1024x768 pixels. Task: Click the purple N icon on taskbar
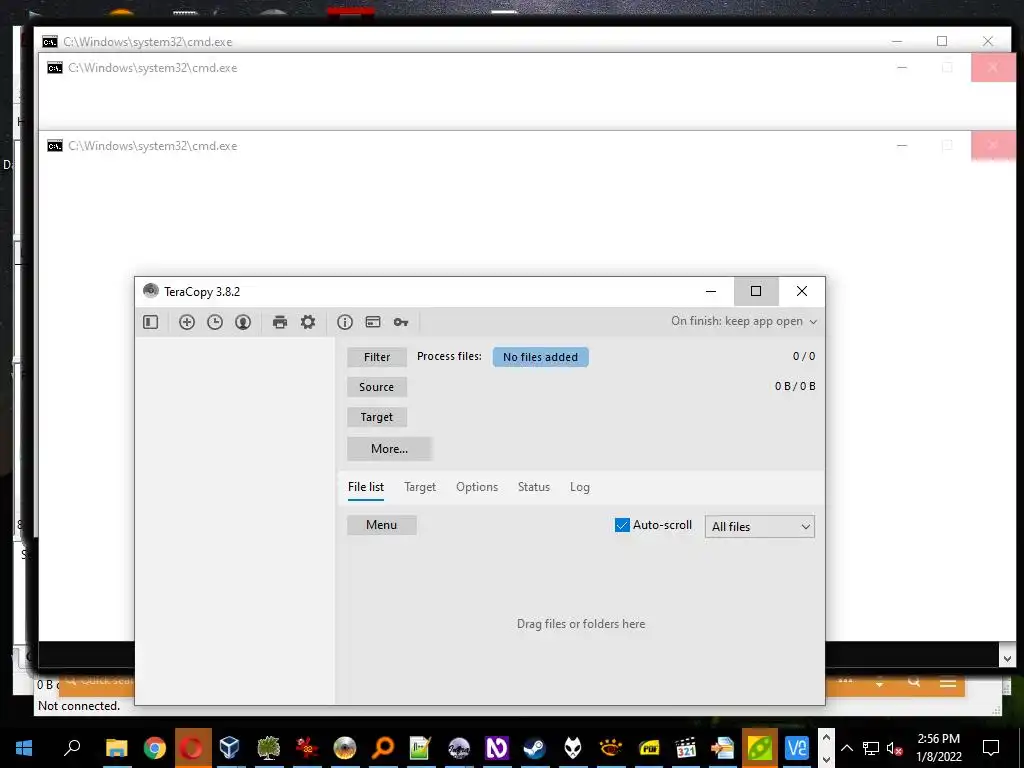tap(496, 748)
